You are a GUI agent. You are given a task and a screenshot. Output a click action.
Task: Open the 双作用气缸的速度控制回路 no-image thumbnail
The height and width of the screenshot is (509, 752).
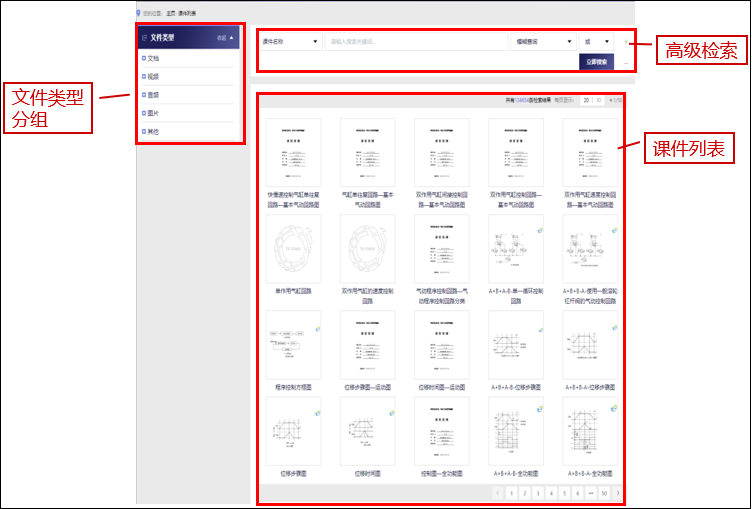click(x=367, y=249)
